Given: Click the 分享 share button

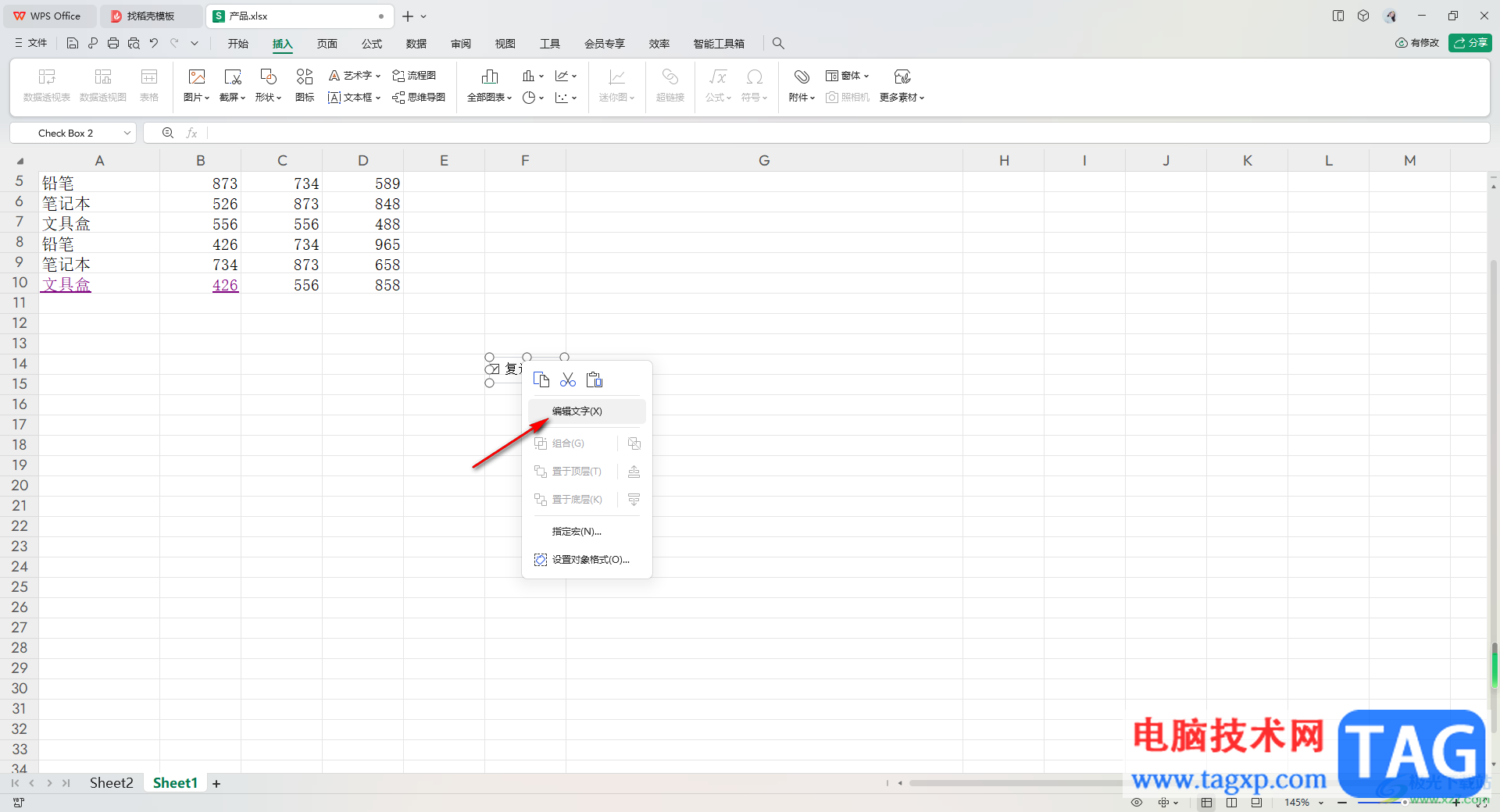Looking at the screenshot, I should click(x=1470, y=43).
